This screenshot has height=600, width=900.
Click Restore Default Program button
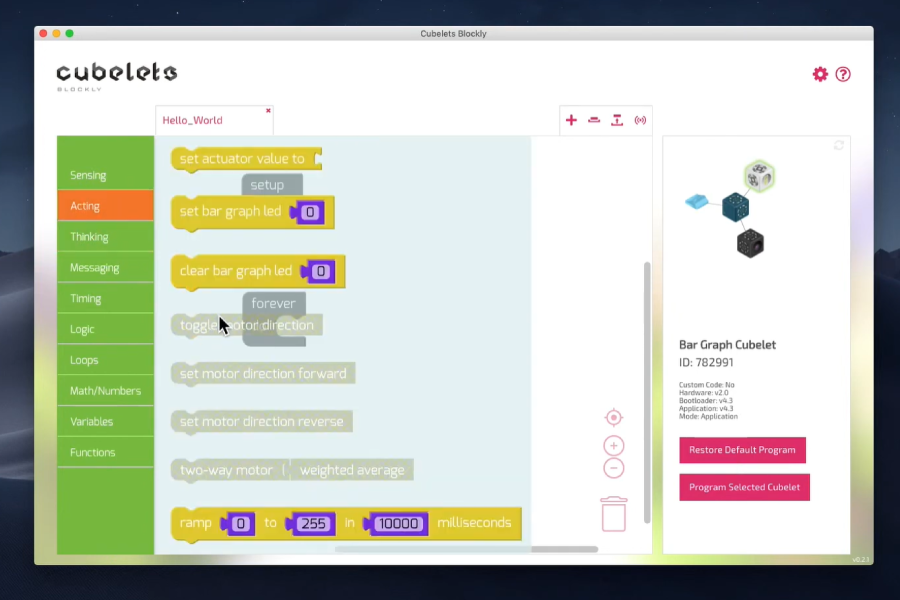pyautogui.click(x=742, y=450)
